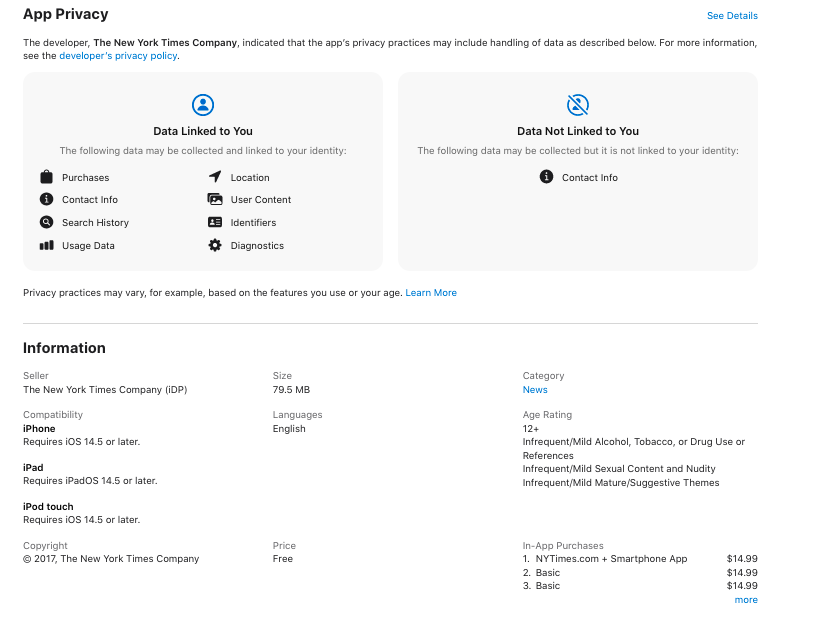Click the Free price value
Image resolution: width=818 pixels, height=623 pixels.
283,559
